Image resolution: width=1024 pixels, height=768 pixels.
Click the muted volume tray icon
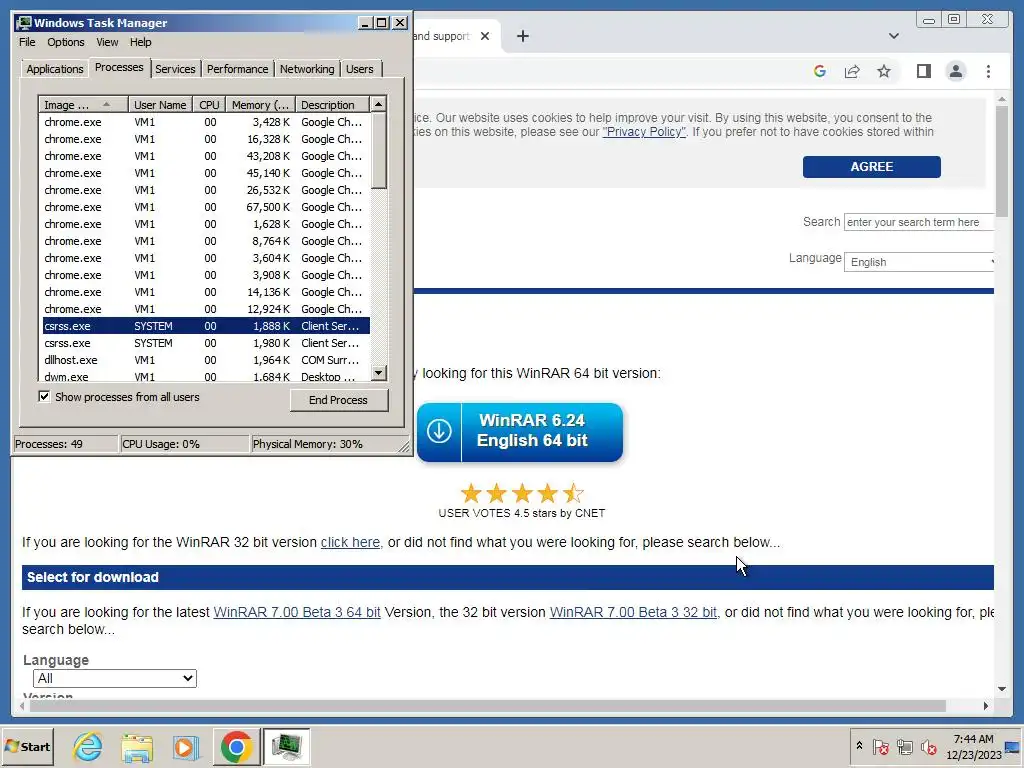[928, 746]
